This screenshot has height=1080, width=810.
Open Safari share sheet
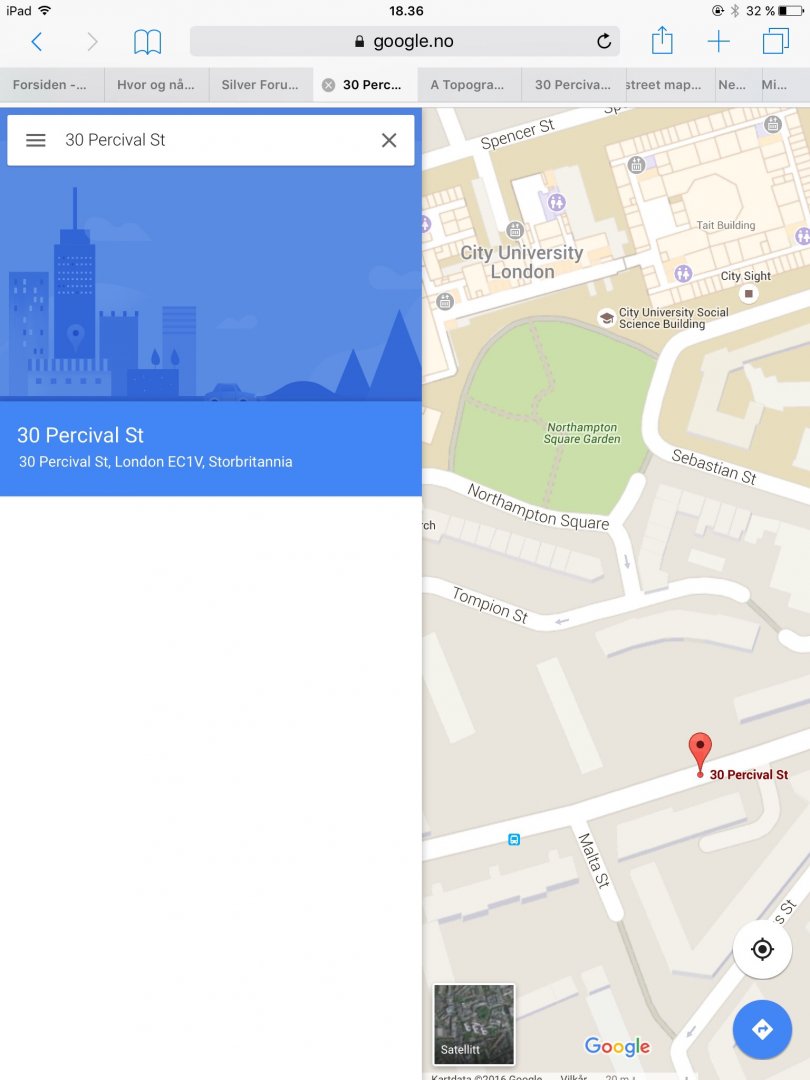click(662, 40)
